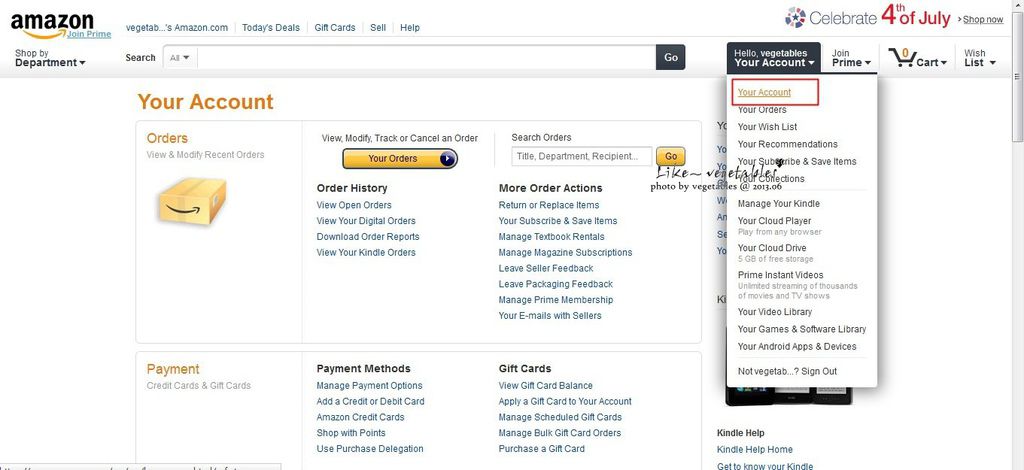Select Your Recommendations menu item
This screenshot has width=1024, height=470.
point(788,144)
